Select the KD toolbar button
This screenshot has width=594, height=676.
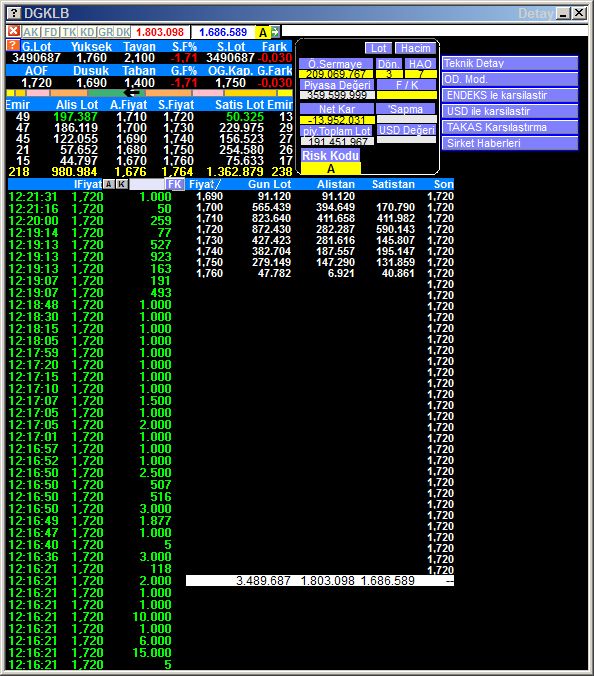pos(88,32)
